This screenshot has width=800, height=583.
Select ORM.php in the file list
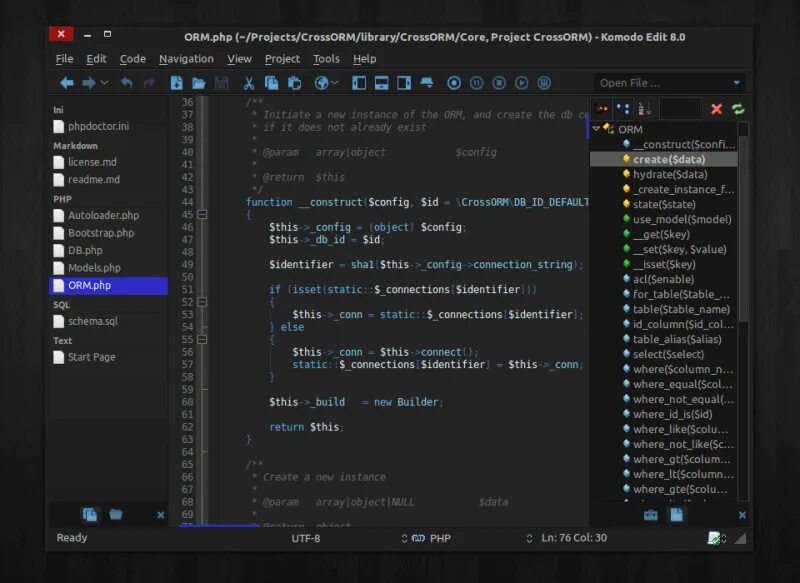(108, 285)
